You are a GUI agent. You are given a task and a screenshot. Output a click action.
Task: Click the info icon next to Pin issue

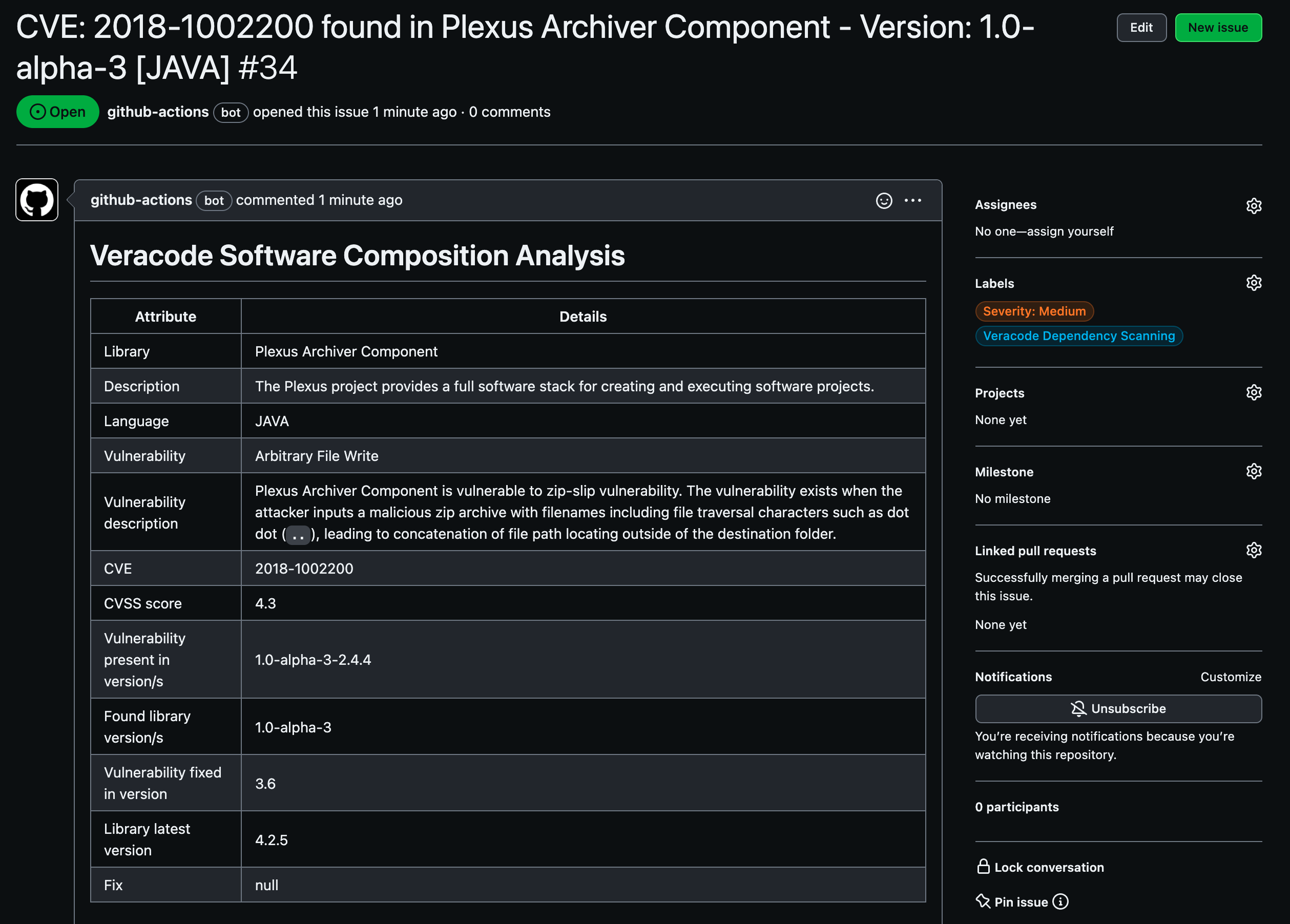[x=1060, y=902]
